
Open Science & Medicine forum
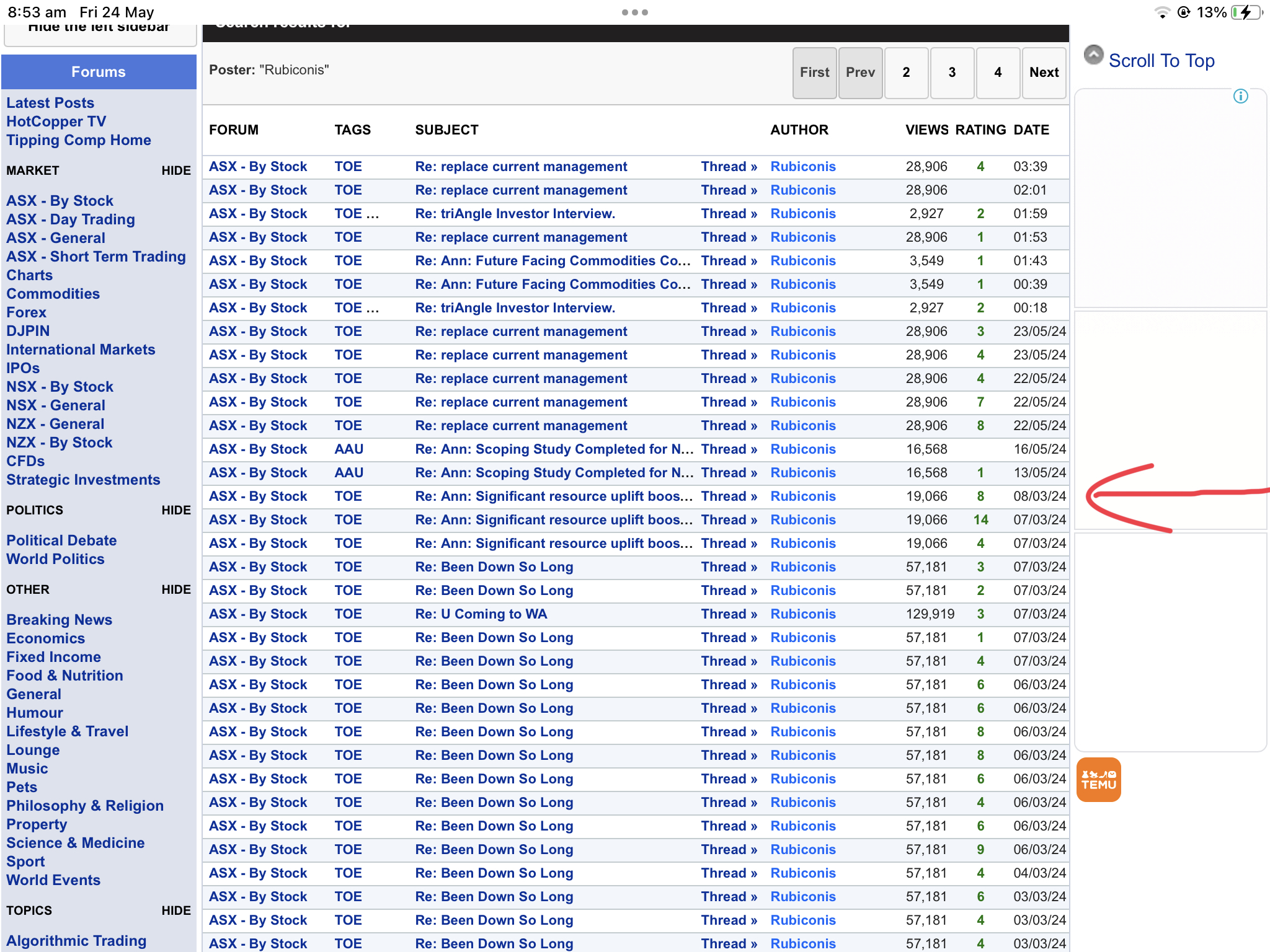[76, 843]
